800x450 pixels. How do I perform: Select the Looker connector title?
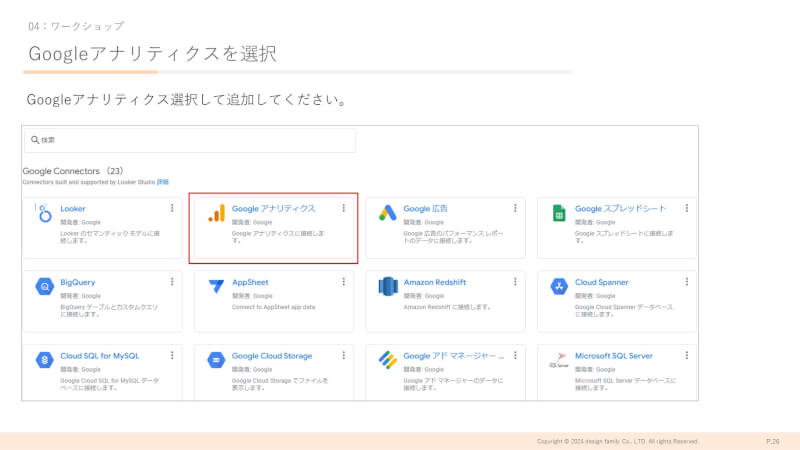(73, 209)
